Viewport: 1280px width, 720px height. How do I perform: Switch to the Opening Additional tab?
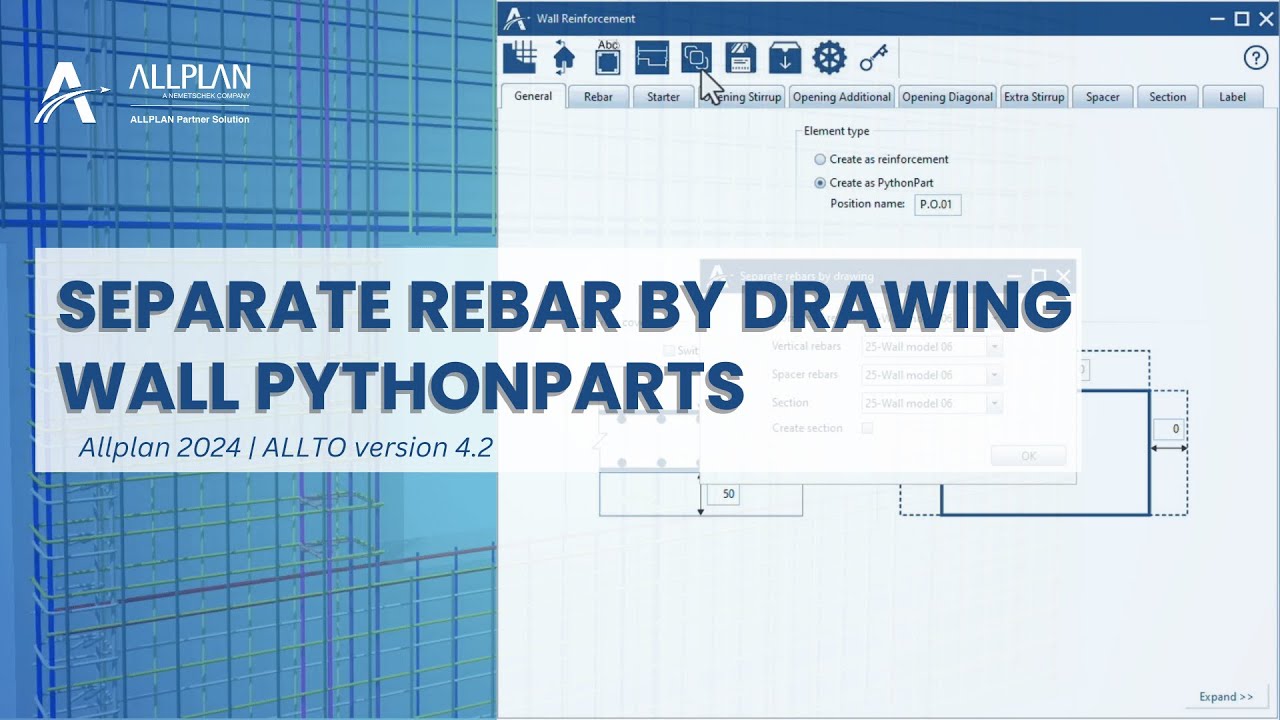[x=842, y=97]
